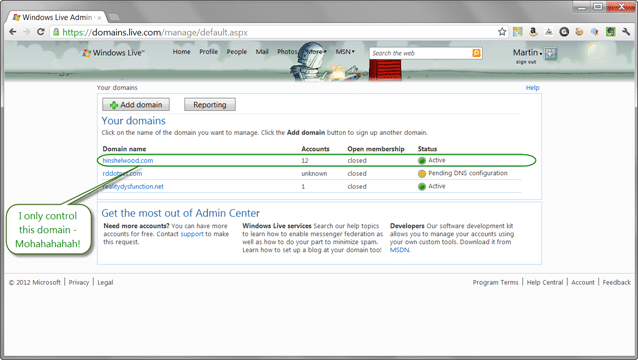Click the Accounts column header
This screenshot has height=360, width=638.
(315, 149)
